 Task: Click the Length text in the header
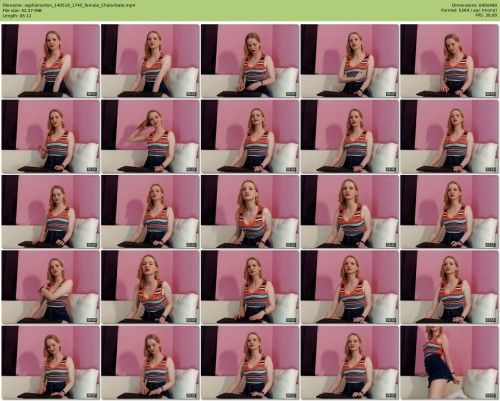(17, 15)
